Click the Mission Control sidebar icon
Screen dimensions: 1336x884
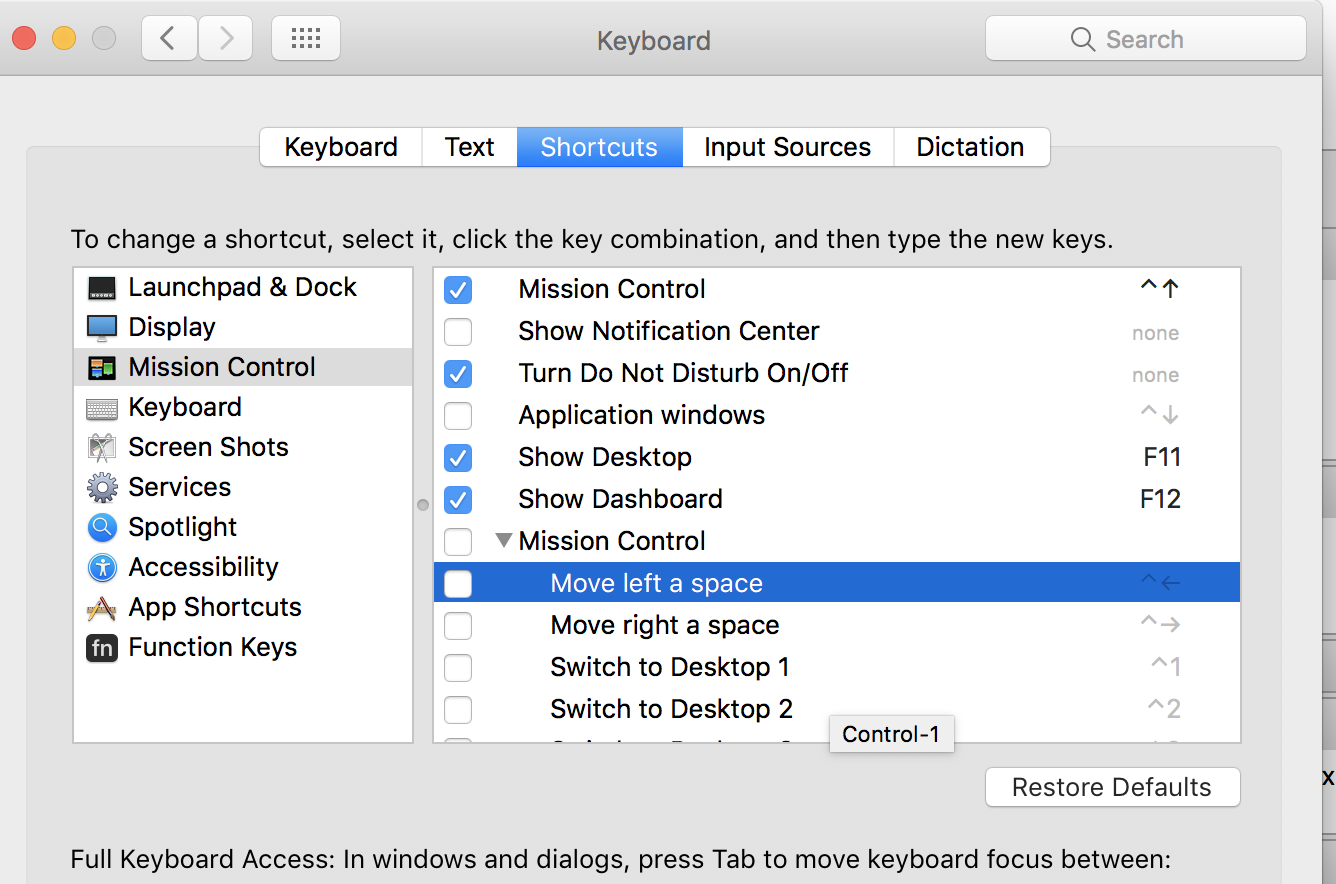click(103, 367)
